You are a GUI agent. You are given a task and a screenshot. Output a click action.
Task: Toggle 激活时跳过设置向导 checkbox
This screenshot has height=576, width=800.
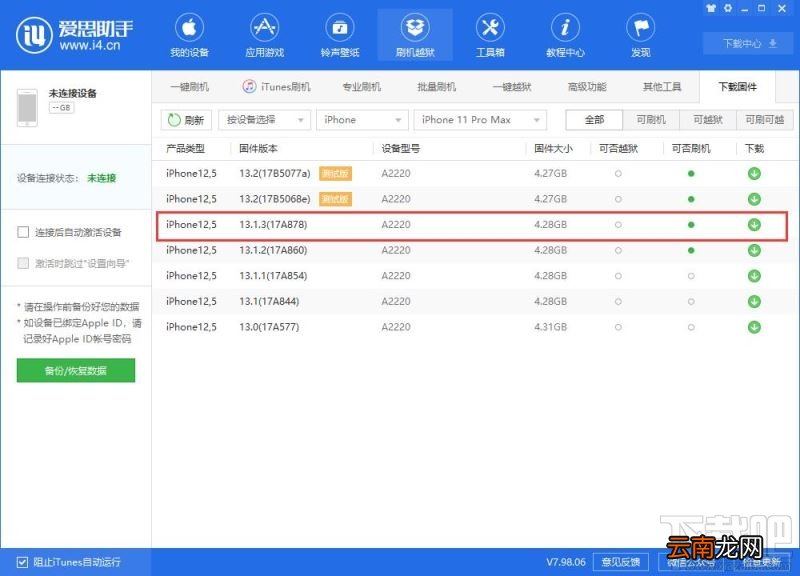pos(23,263)
